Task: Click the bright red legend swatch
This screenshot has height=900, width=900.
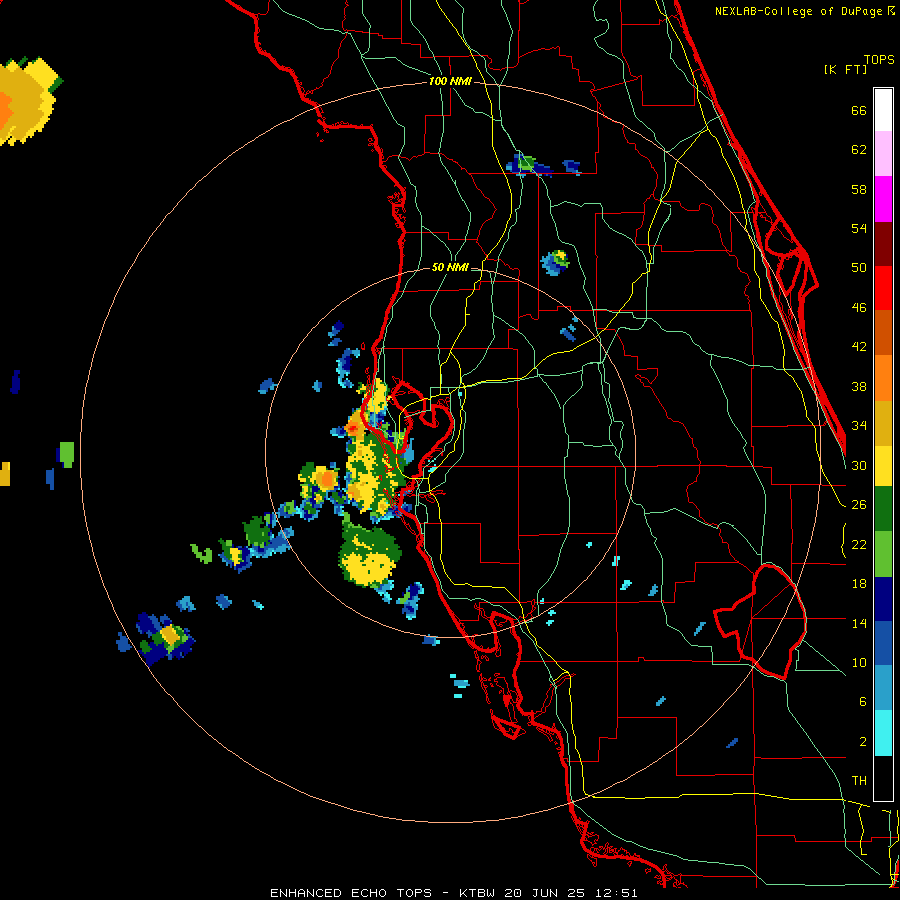Action: (883, 288)
